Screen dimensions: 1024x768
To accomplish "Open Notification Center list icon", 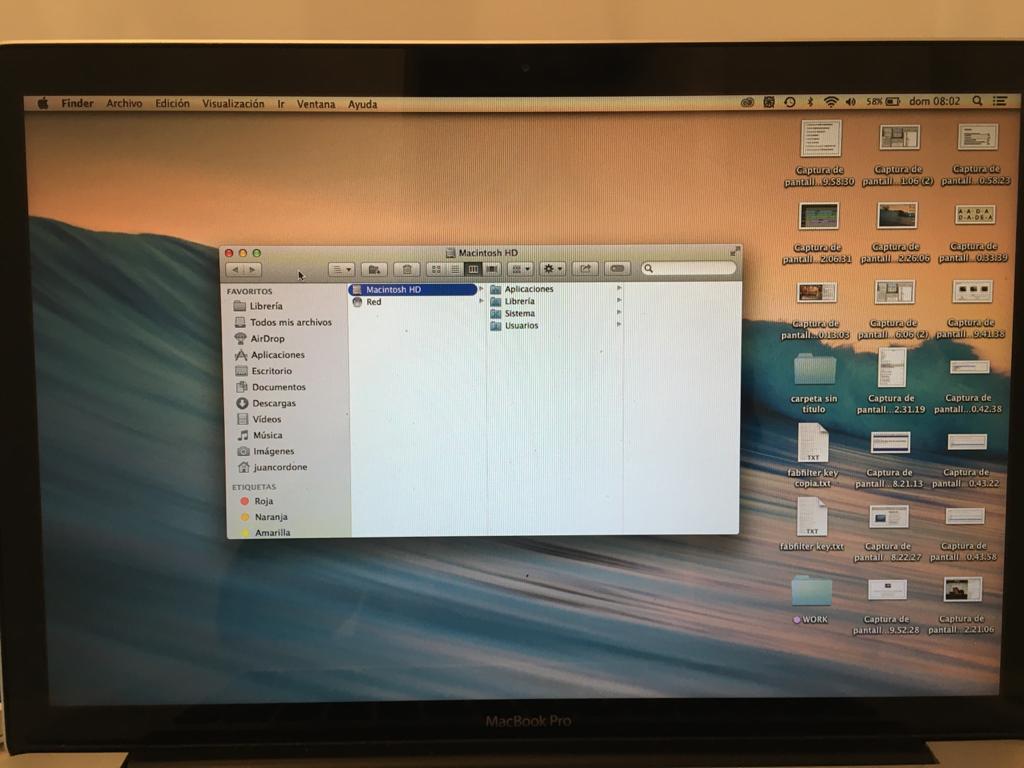I will [1000, 101].
